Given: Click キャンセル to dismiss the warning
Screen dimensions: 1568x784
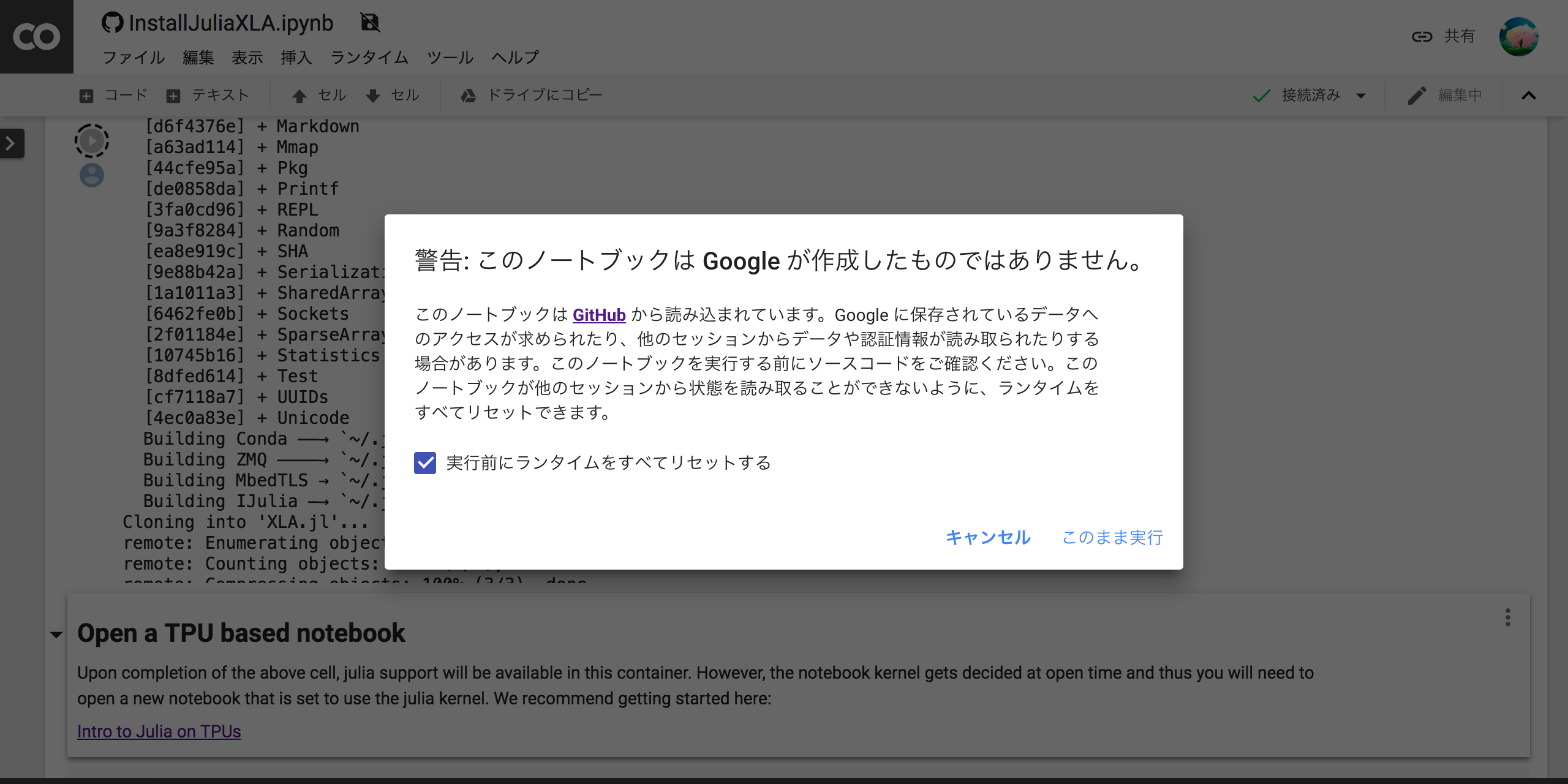Looking at the screenshot, I should point(988,538).
